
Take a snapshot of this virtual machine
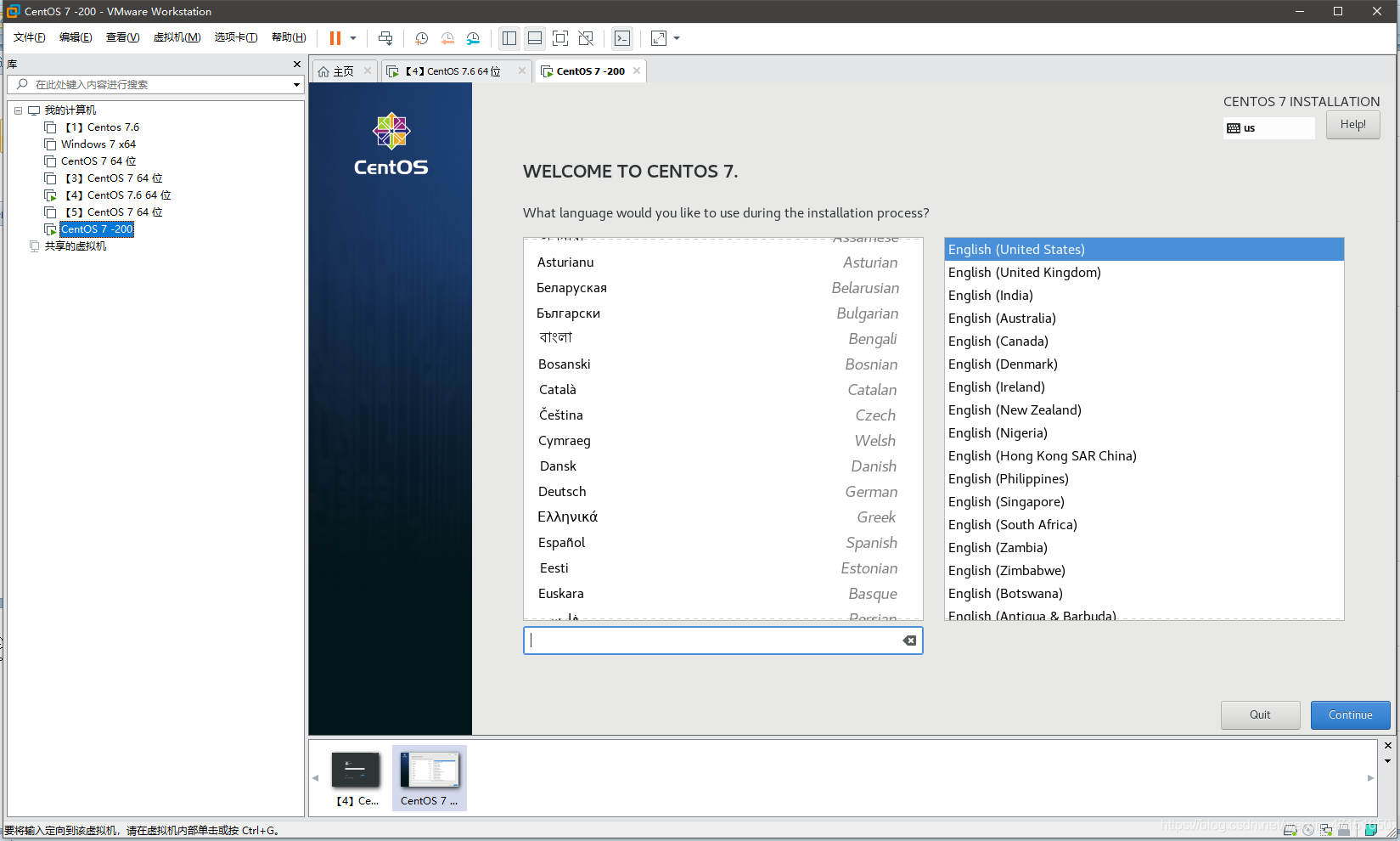tap(422, 38)
